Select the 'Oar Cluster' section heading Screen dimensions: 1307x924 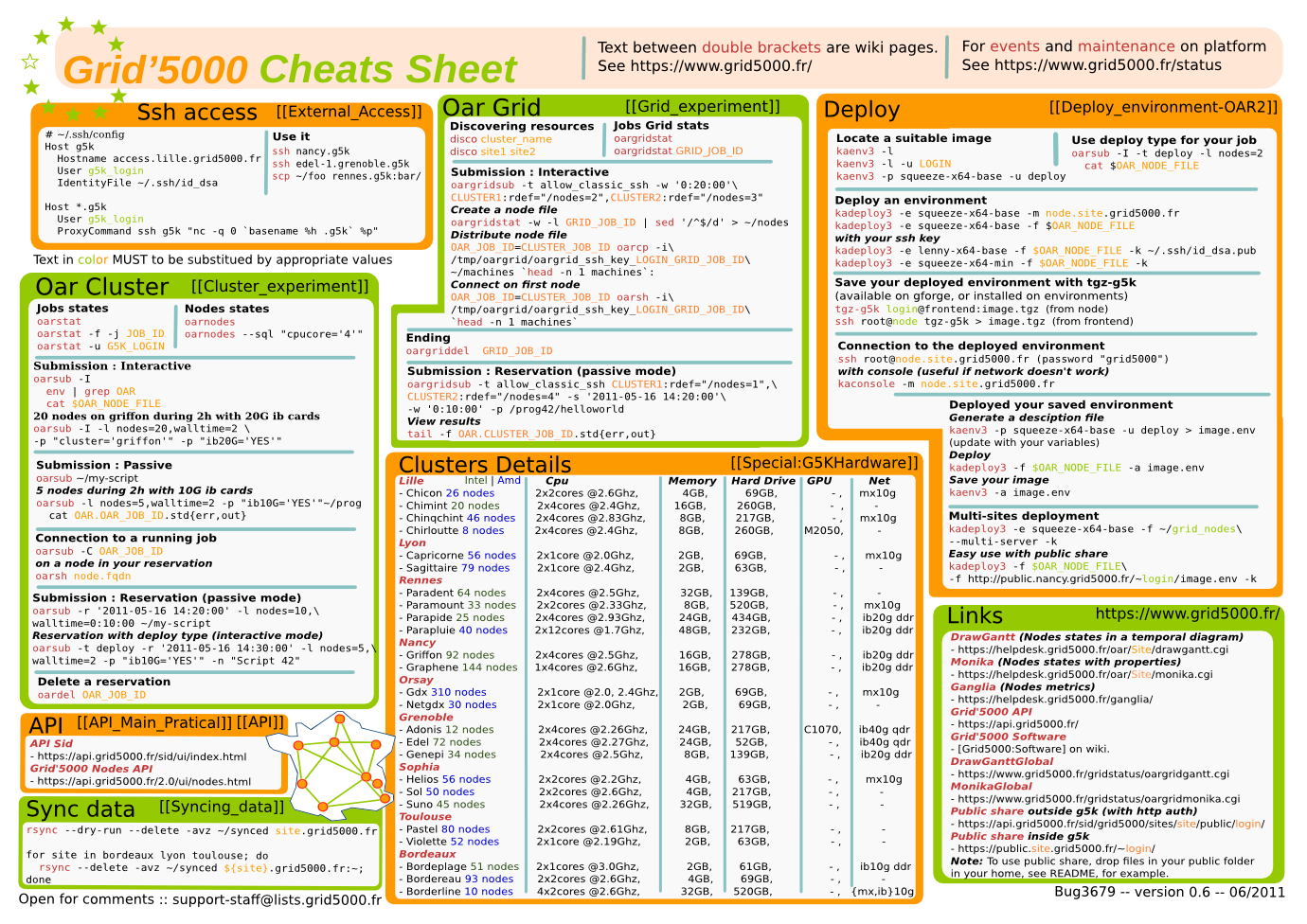point(101,287)
